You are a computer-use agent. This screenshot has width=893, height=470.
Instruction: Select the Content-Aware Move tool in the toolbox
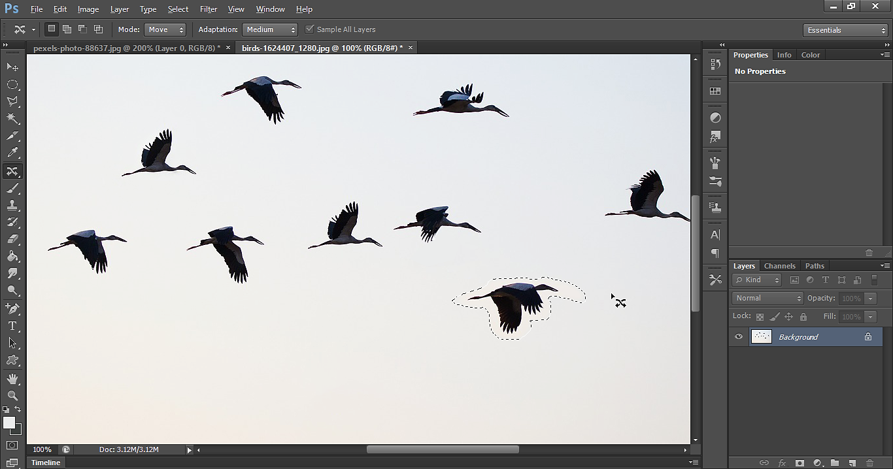pyautogui.click(x=12, y=171)
